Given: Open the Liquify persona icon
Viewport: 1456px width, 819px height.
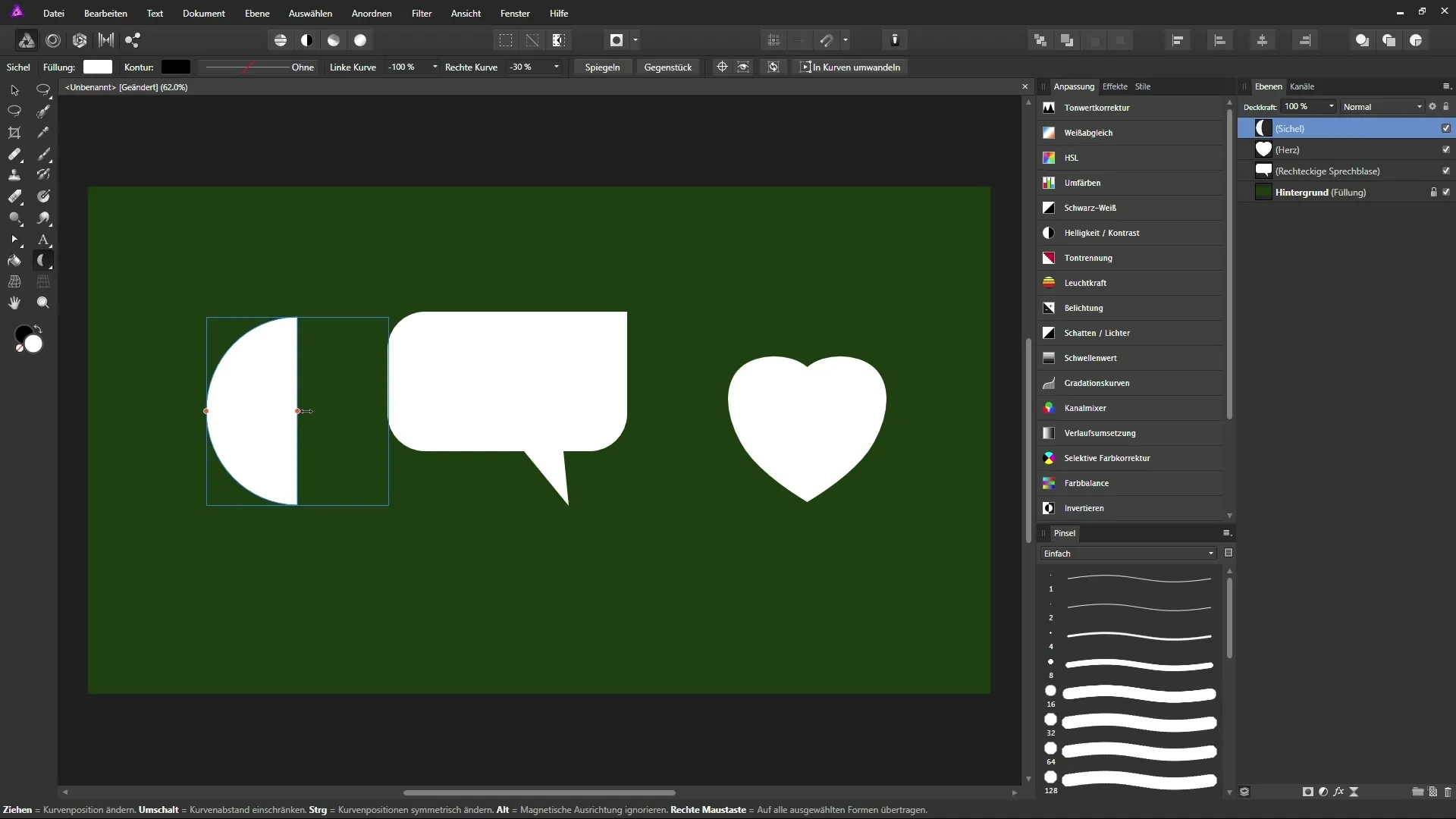Looking at the screenshot, I should (x=53, y=40).
